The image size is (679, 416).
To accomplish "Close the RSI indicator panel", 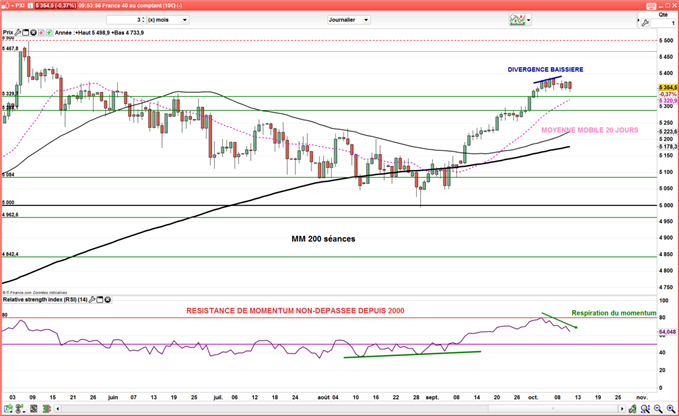I will (107, 300).
